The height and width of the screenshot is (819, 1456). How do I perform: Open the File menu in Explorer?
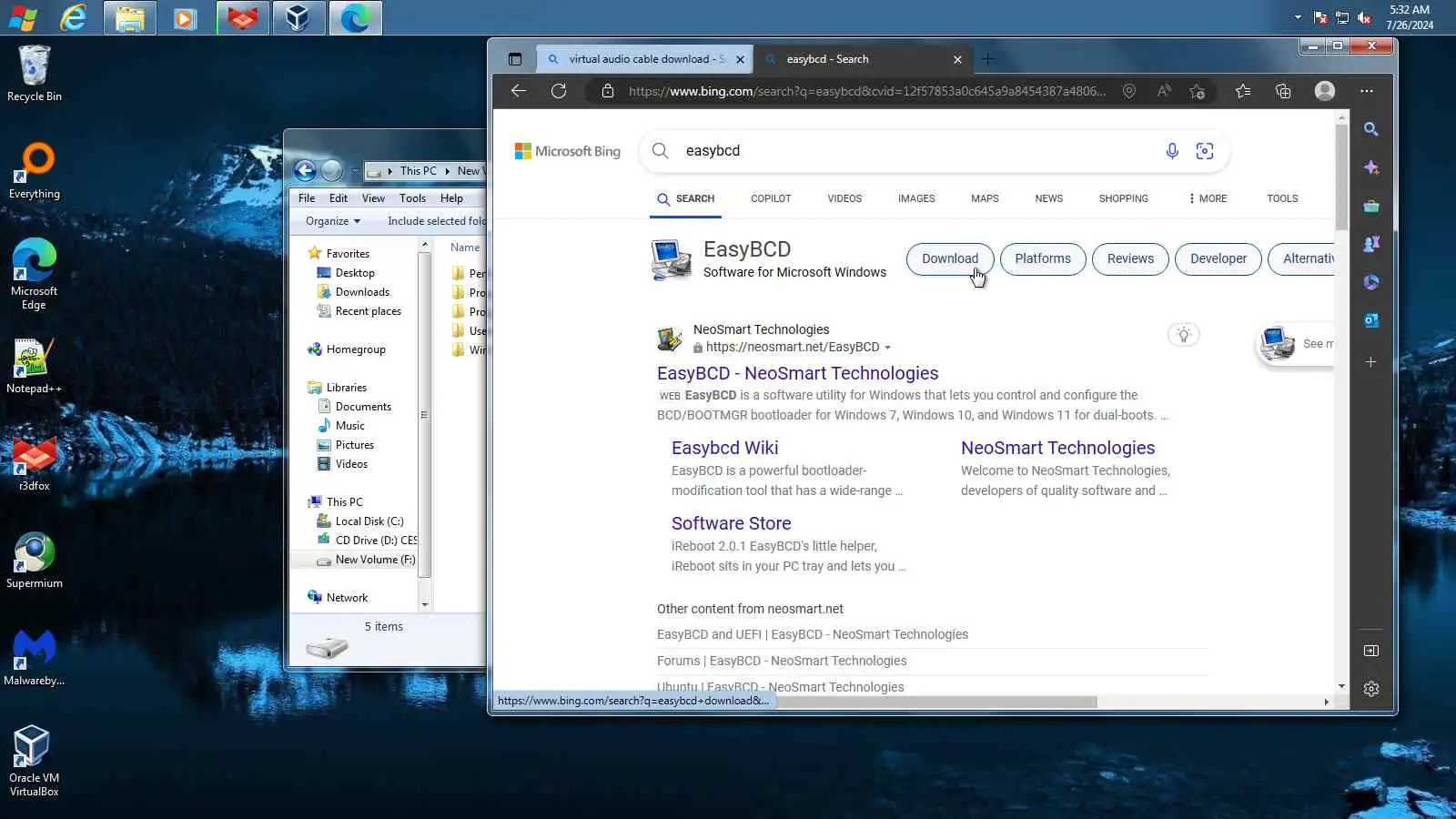coord(307,198)
